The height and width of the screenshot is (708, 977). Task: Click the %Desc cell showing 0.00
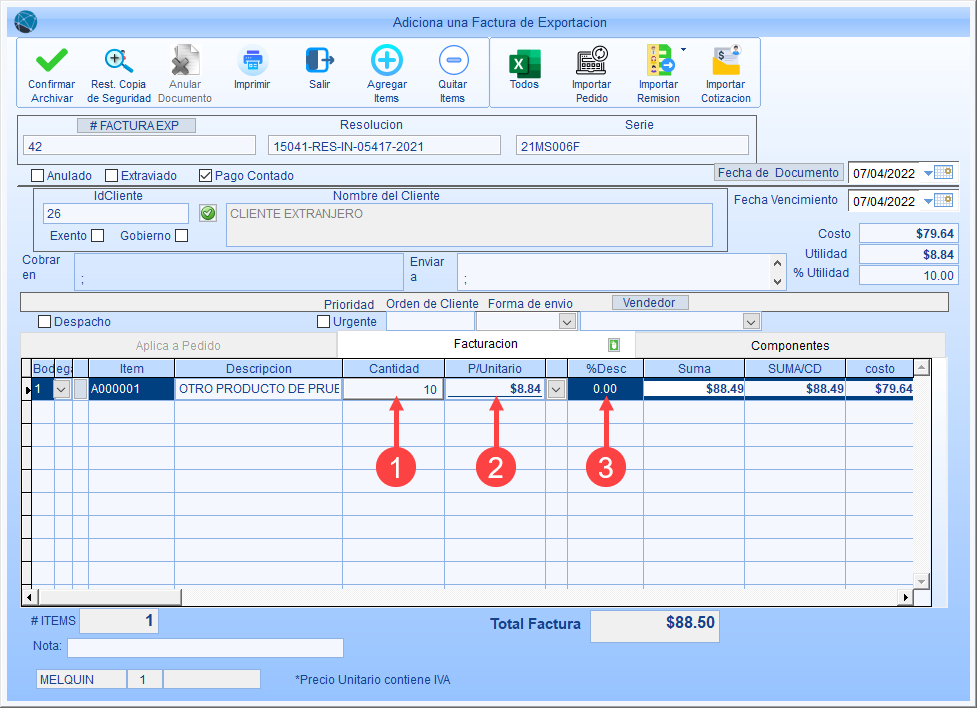click(605, 390)
